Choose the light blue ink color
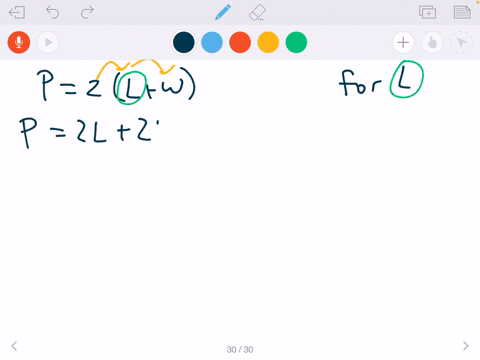 coord(212,42)
